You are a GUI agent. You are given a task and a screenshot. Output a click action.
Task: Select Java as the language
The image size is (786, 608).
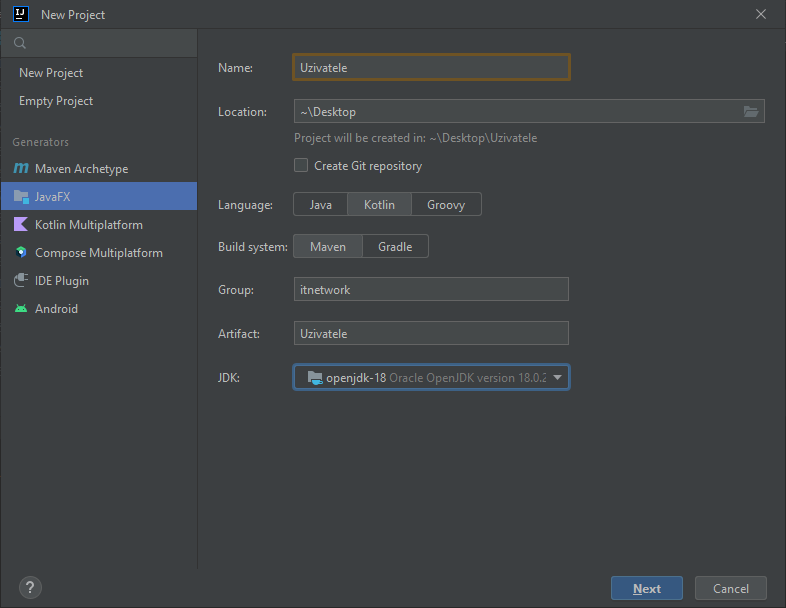tap(320, 204)
